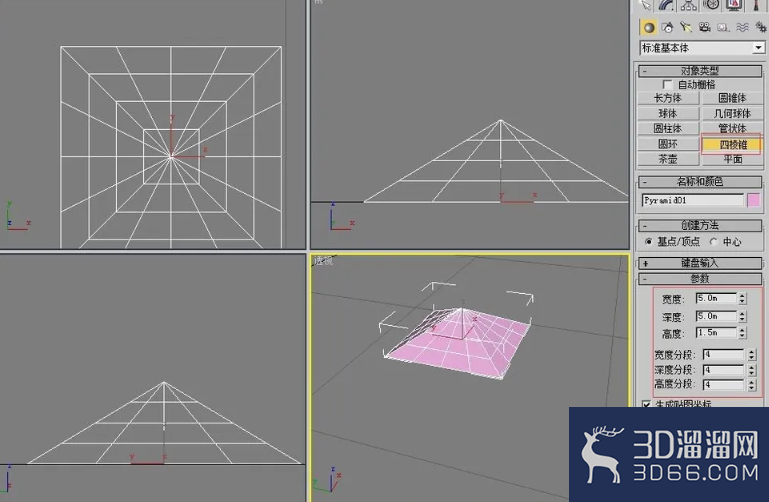769x502 pixels.
Task: Uncheck the 生成贴图坐标 checkbox
Action: point(646,403)
